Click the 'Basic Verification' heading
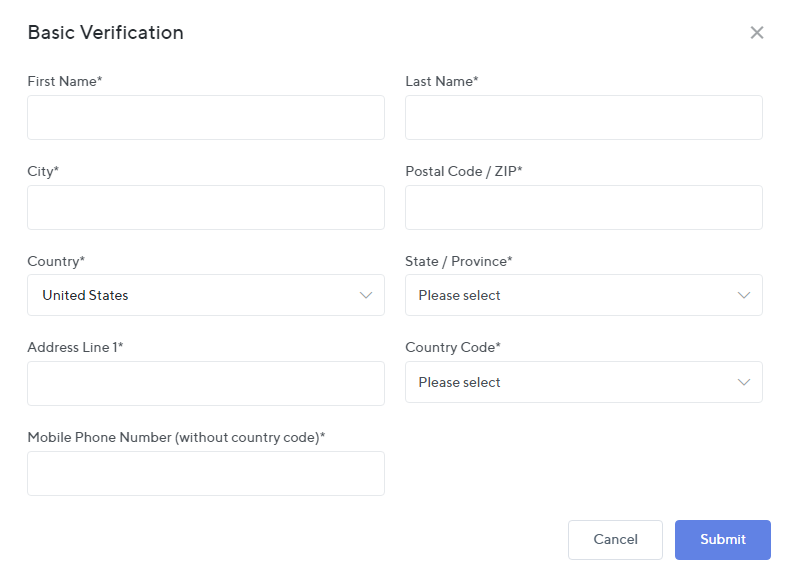This screenshot has height=579, width=791. click(106, 32)
